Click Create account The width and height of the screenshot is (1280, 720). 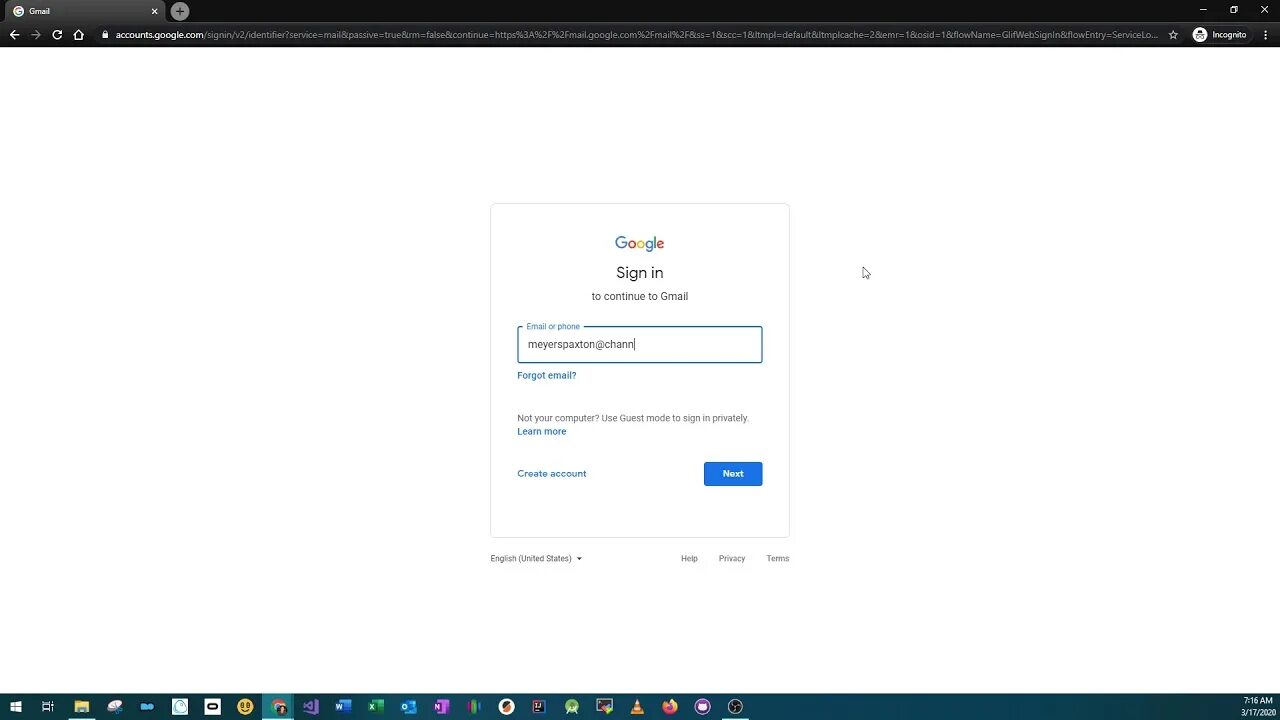(552, 473)
